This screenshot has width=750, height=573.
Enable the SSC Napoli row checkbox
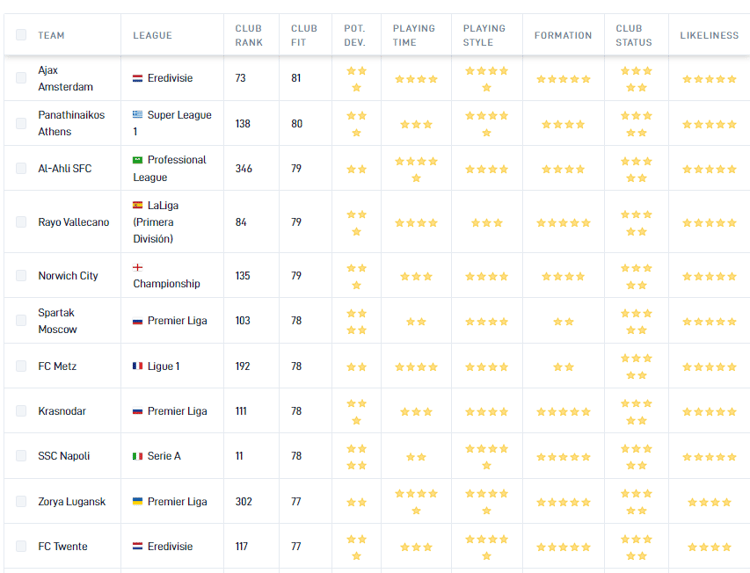click(x=22, y=456)
